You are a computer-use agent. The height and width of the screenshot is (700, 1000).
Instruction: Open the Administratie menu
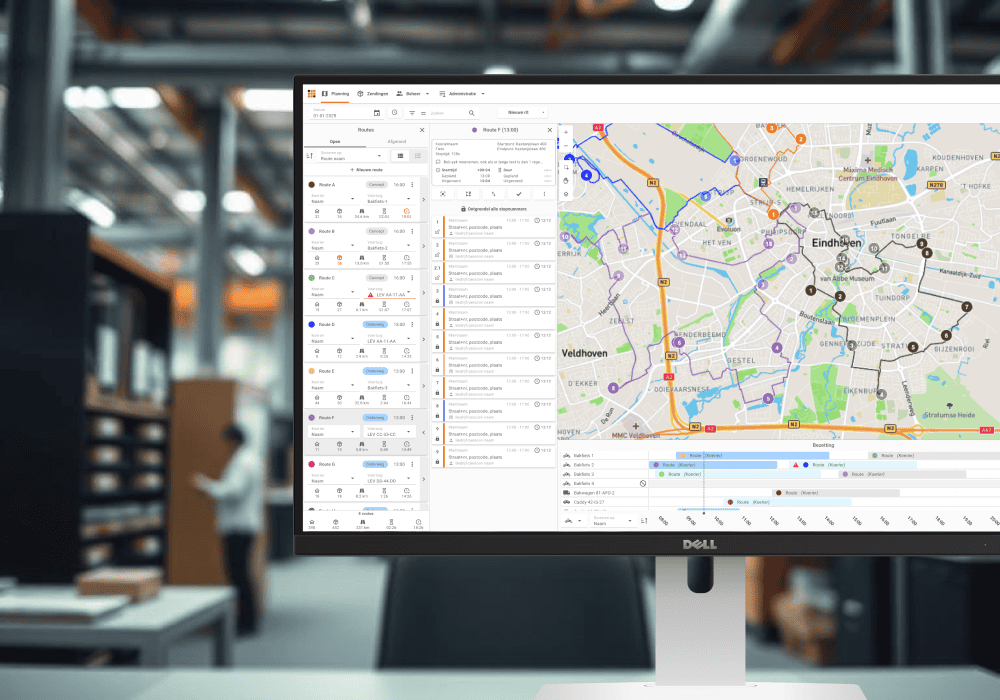click(462, 94)
